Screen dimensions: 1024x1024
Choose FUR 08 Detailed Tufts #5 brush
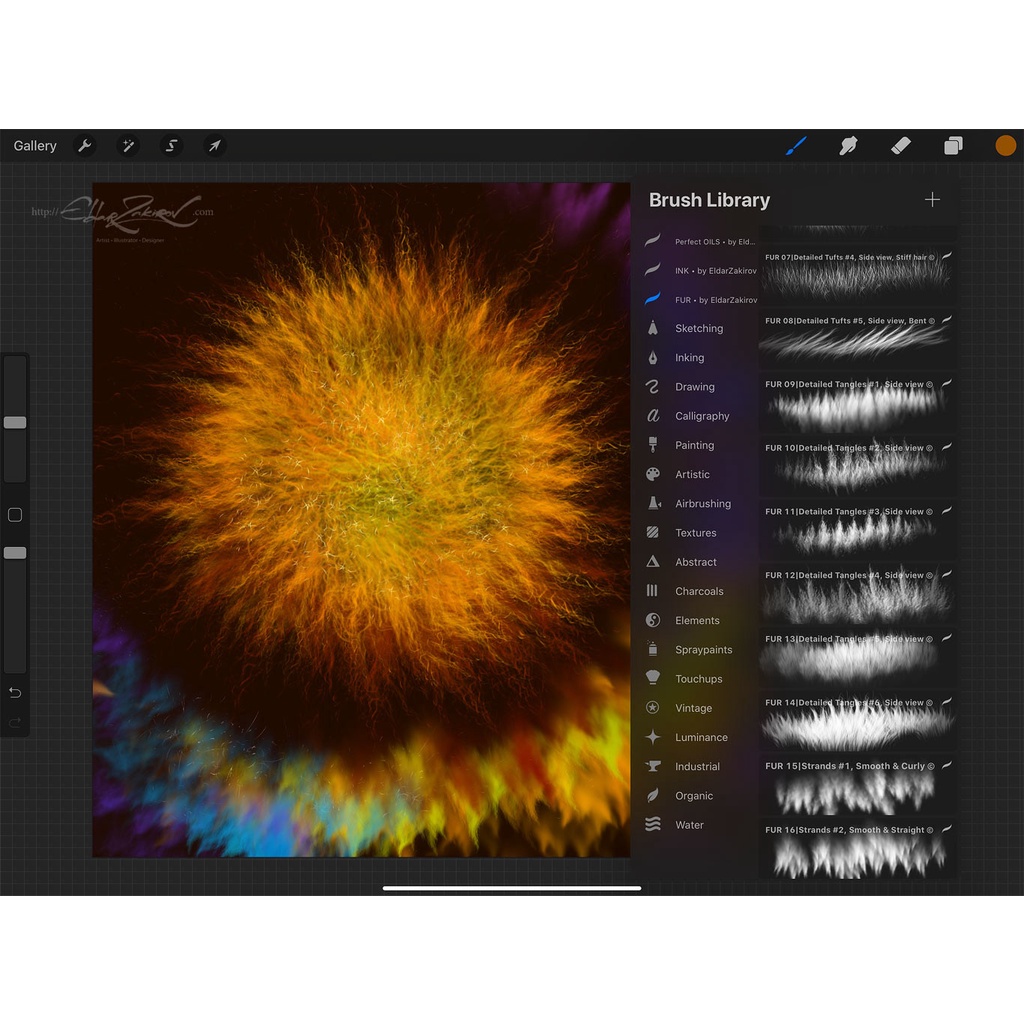tap(856, 336)
